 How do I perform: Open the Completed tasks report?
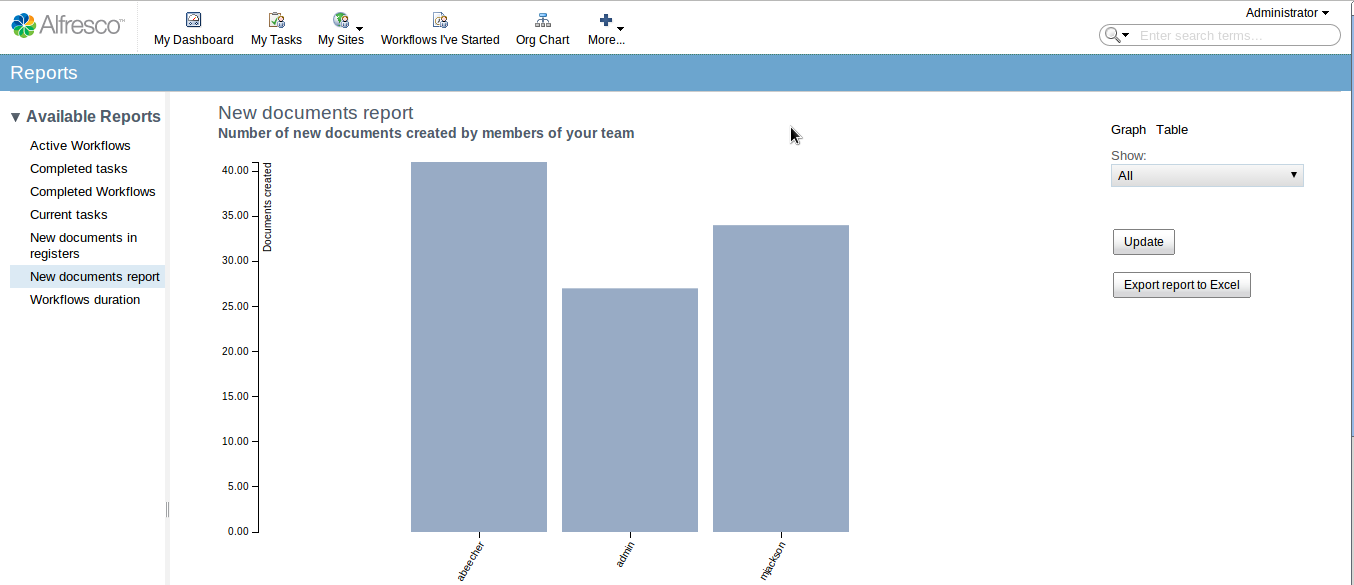[79, 169]
